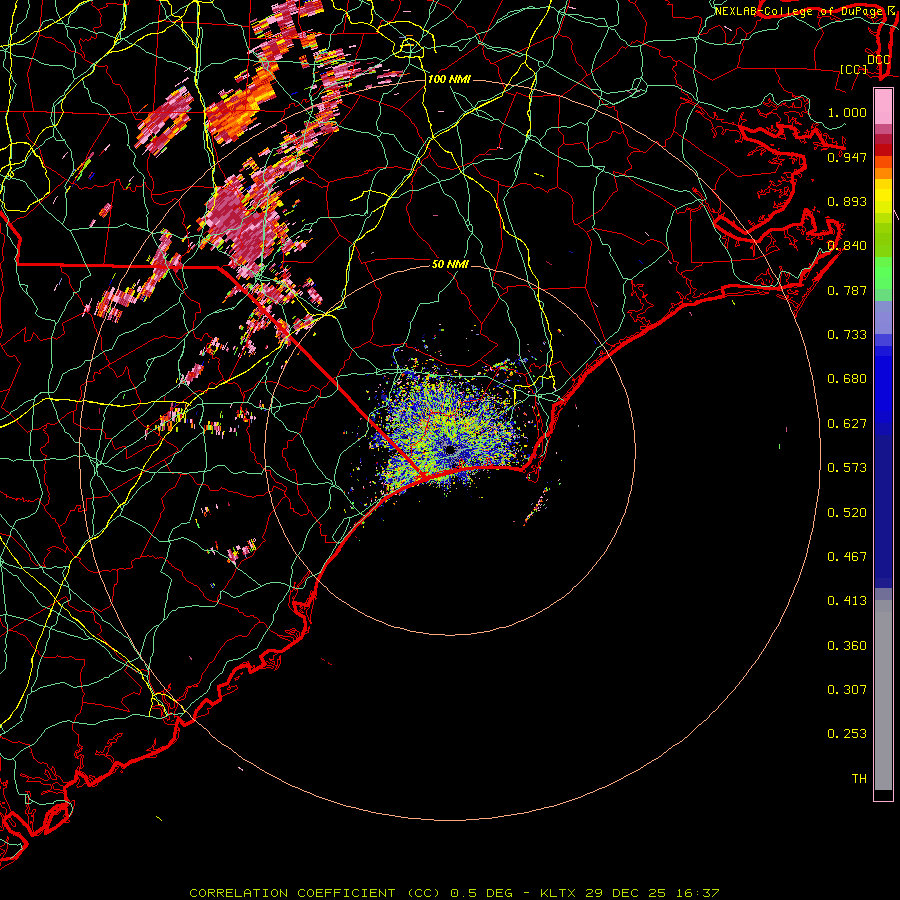Pick the light pink band on color bar
The width and height of the screenshot is (900, 900).
coord(883,106)
